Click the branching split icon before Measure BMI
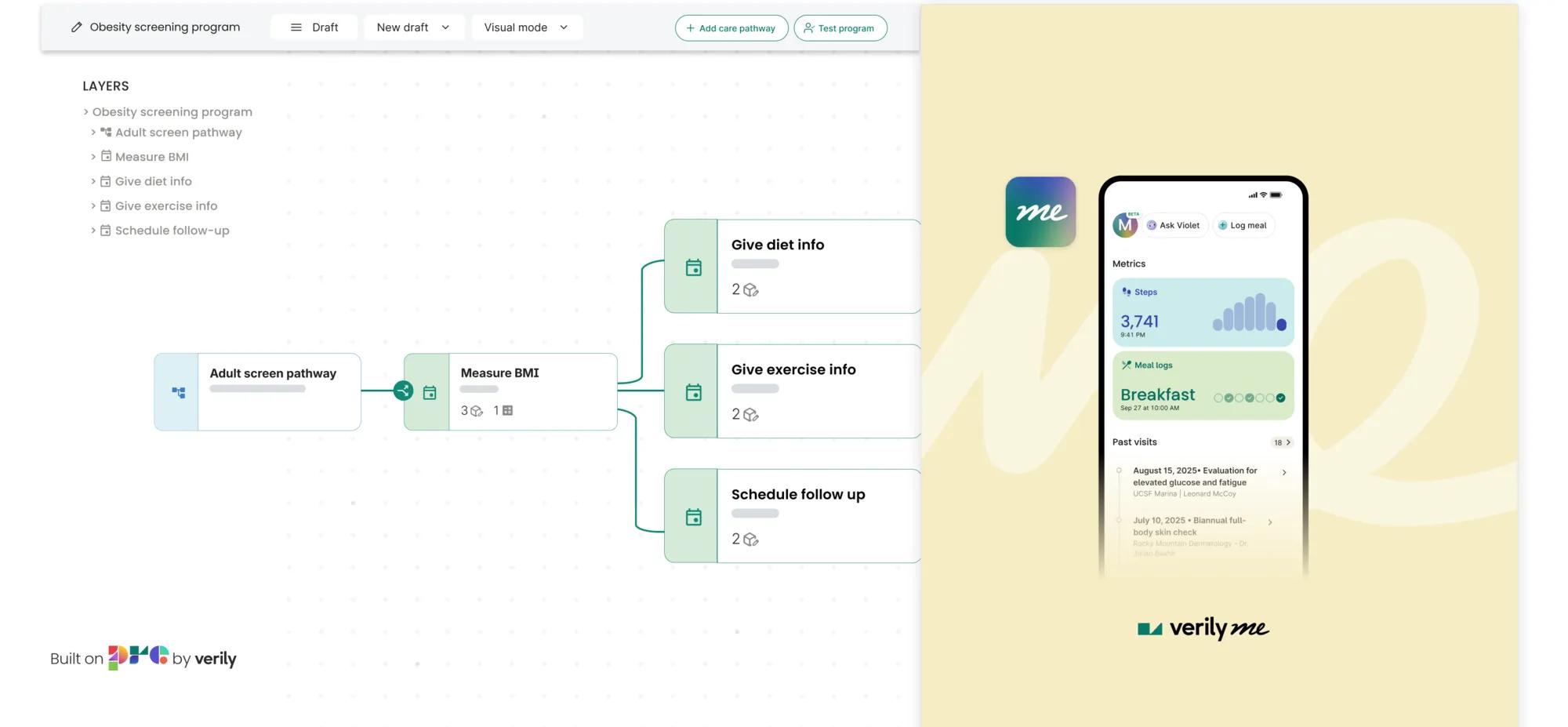1568x727 pixels. pos(403,390)
